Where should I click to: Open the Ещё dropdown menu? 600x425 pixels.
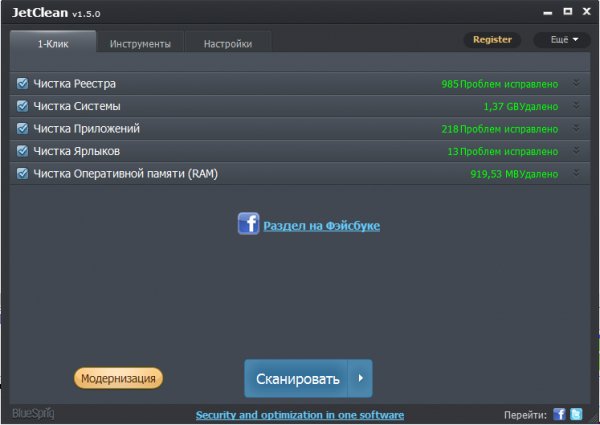[x=562, y=40]
